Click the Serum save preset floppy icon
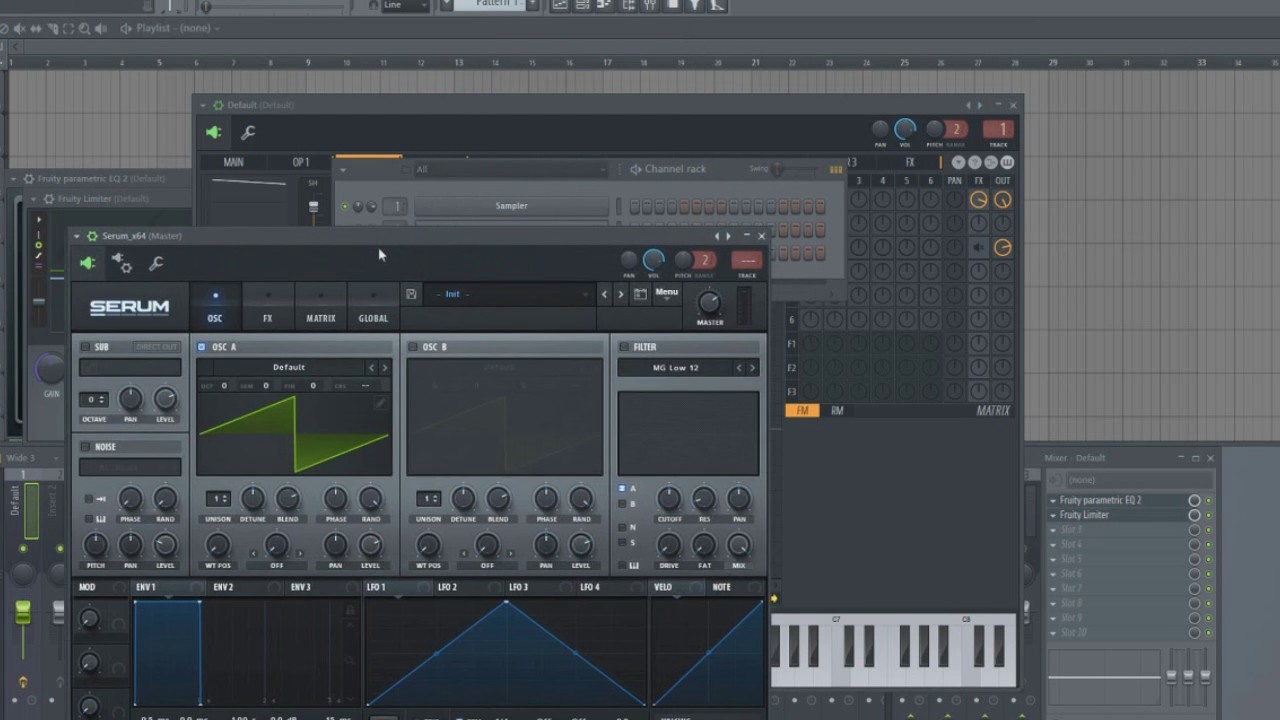1280x720 pixels. coord(411,294)
